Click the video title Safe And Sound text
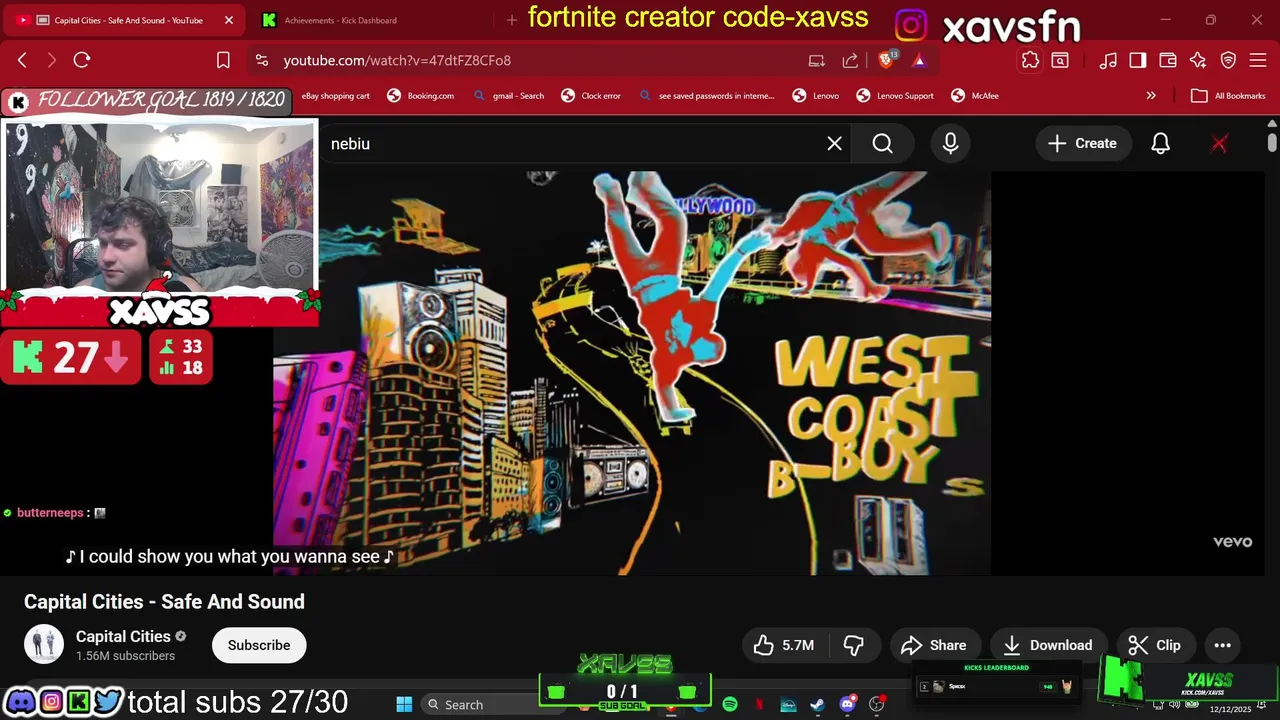The width and height of the screenshot is (1280, 720). tap(164, 602)
